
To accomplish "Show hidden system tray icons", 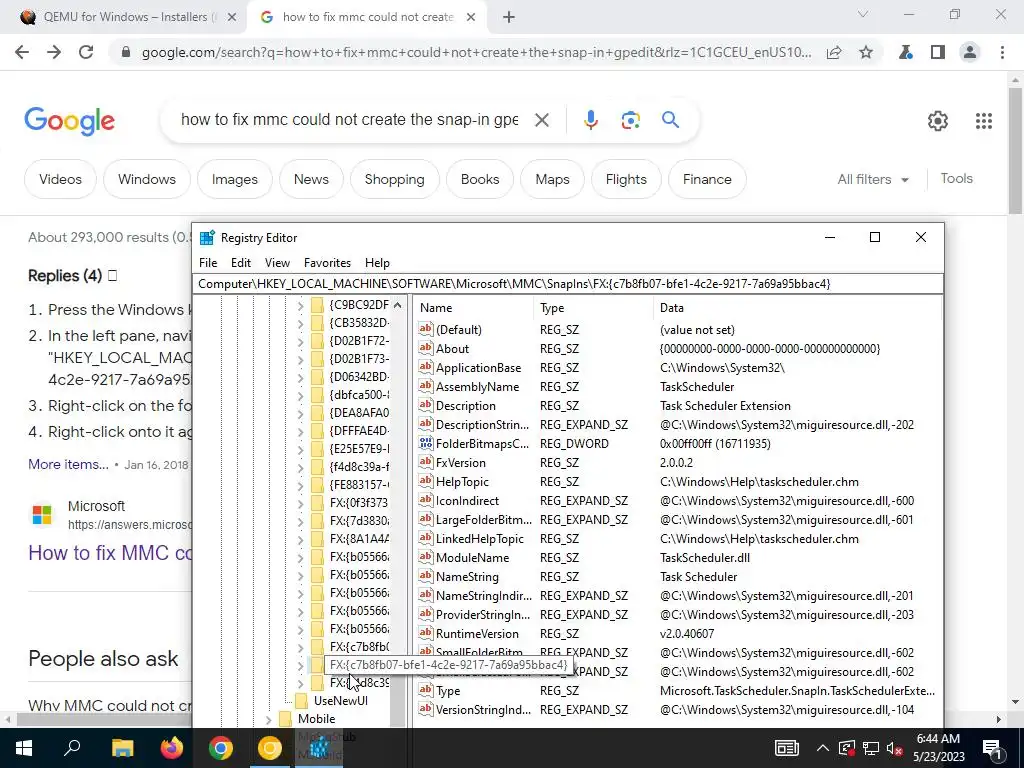I will pos(822,748).
